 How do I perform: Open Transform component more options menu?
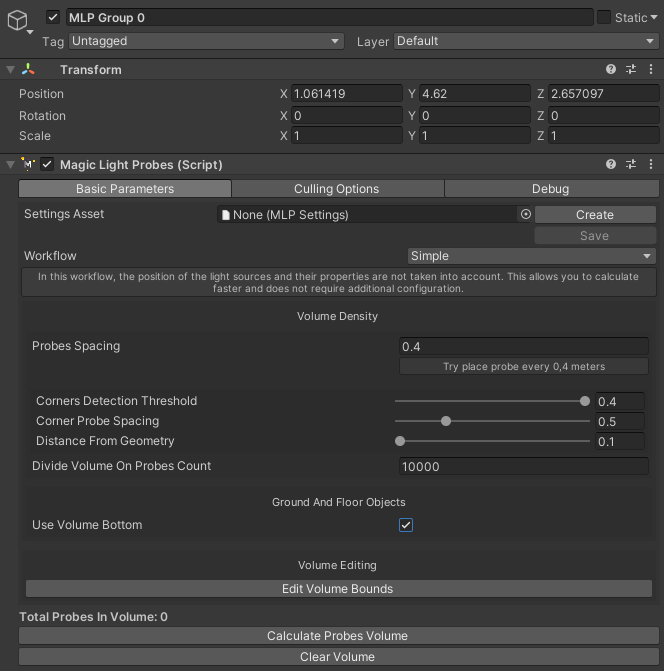650,70
